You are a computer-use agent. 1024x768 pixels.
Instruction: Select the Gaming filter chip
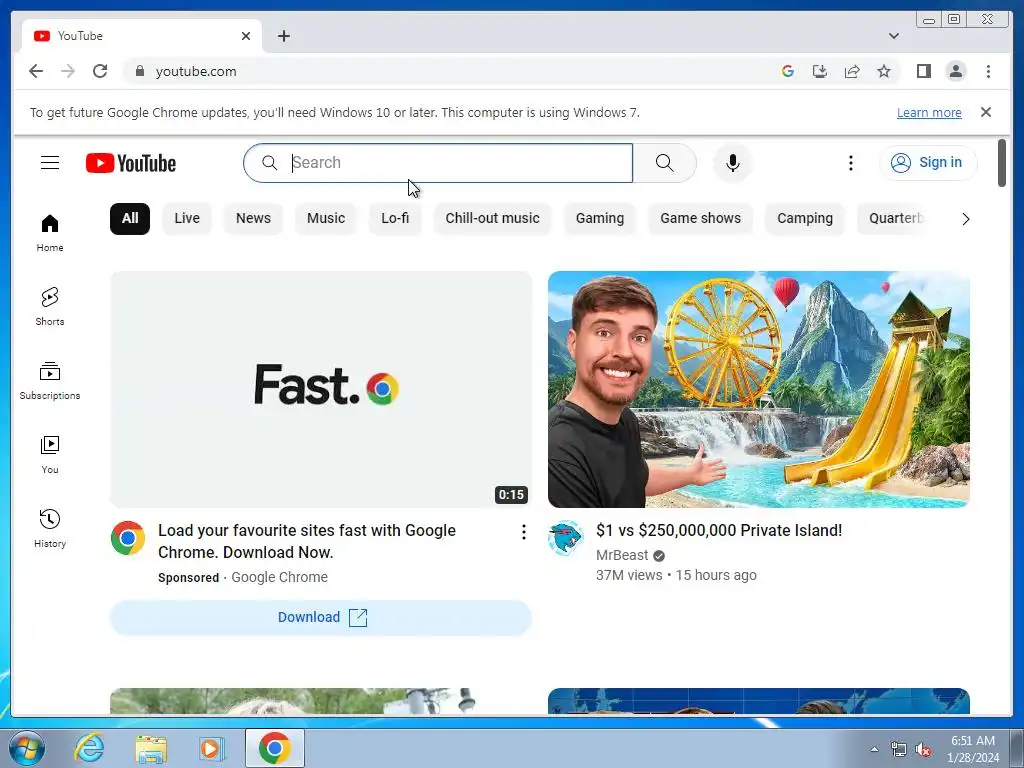600,218
